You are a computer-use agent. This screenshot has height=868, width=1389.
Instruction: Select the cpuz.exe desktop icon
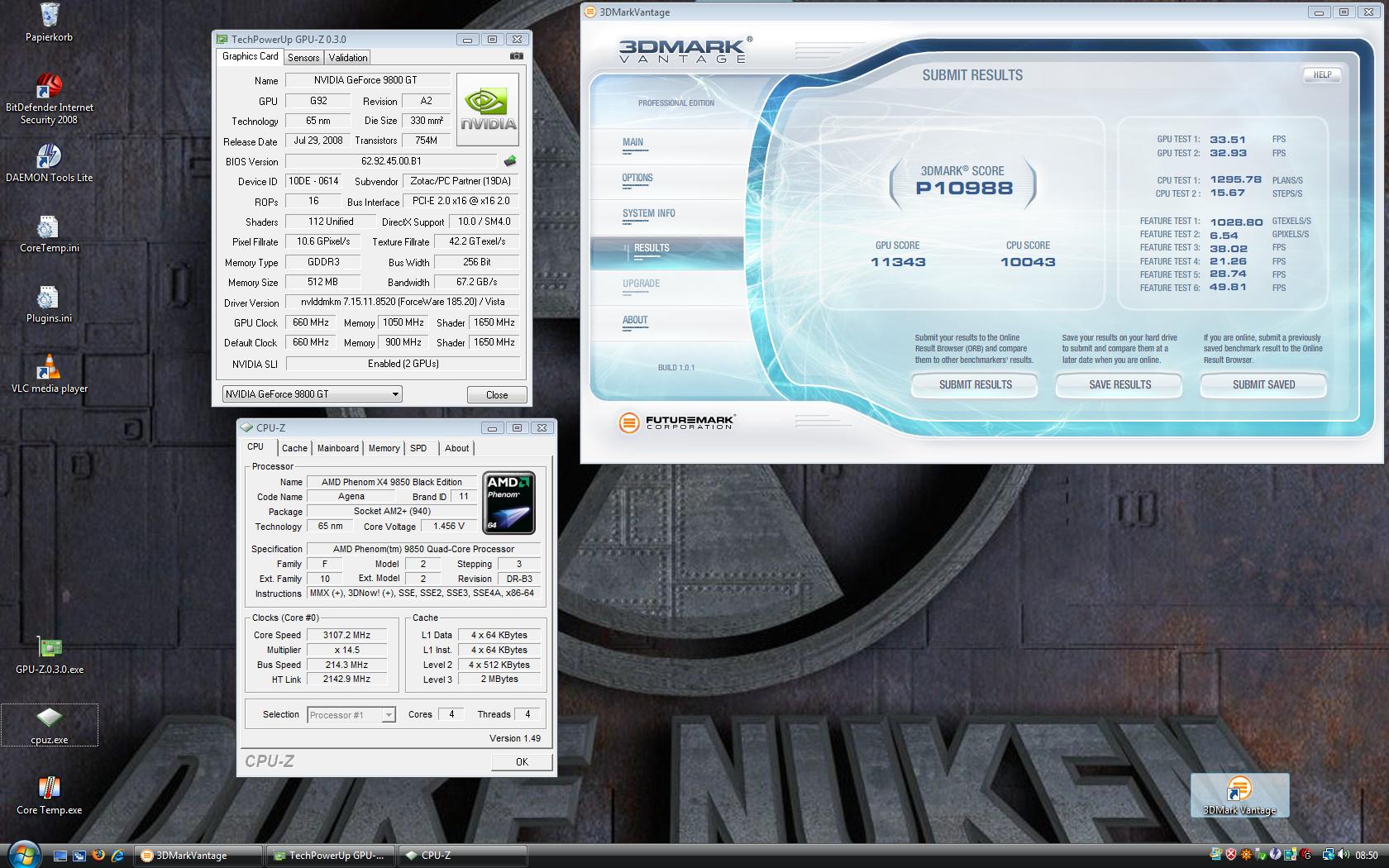point(49,725)
